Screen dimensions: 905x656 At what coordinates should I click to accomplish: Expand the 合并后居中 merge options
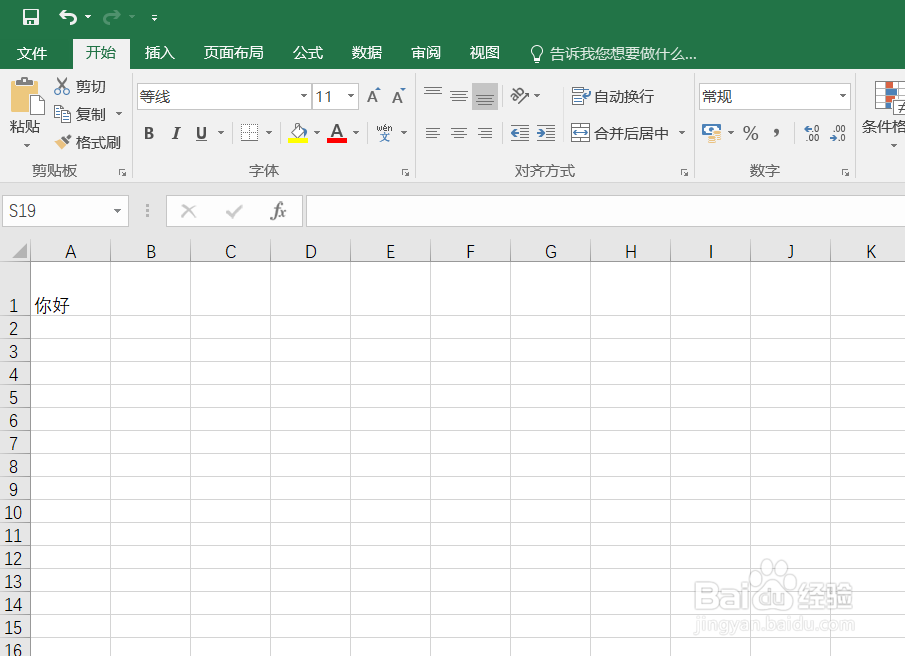click(x=683, y=133)
